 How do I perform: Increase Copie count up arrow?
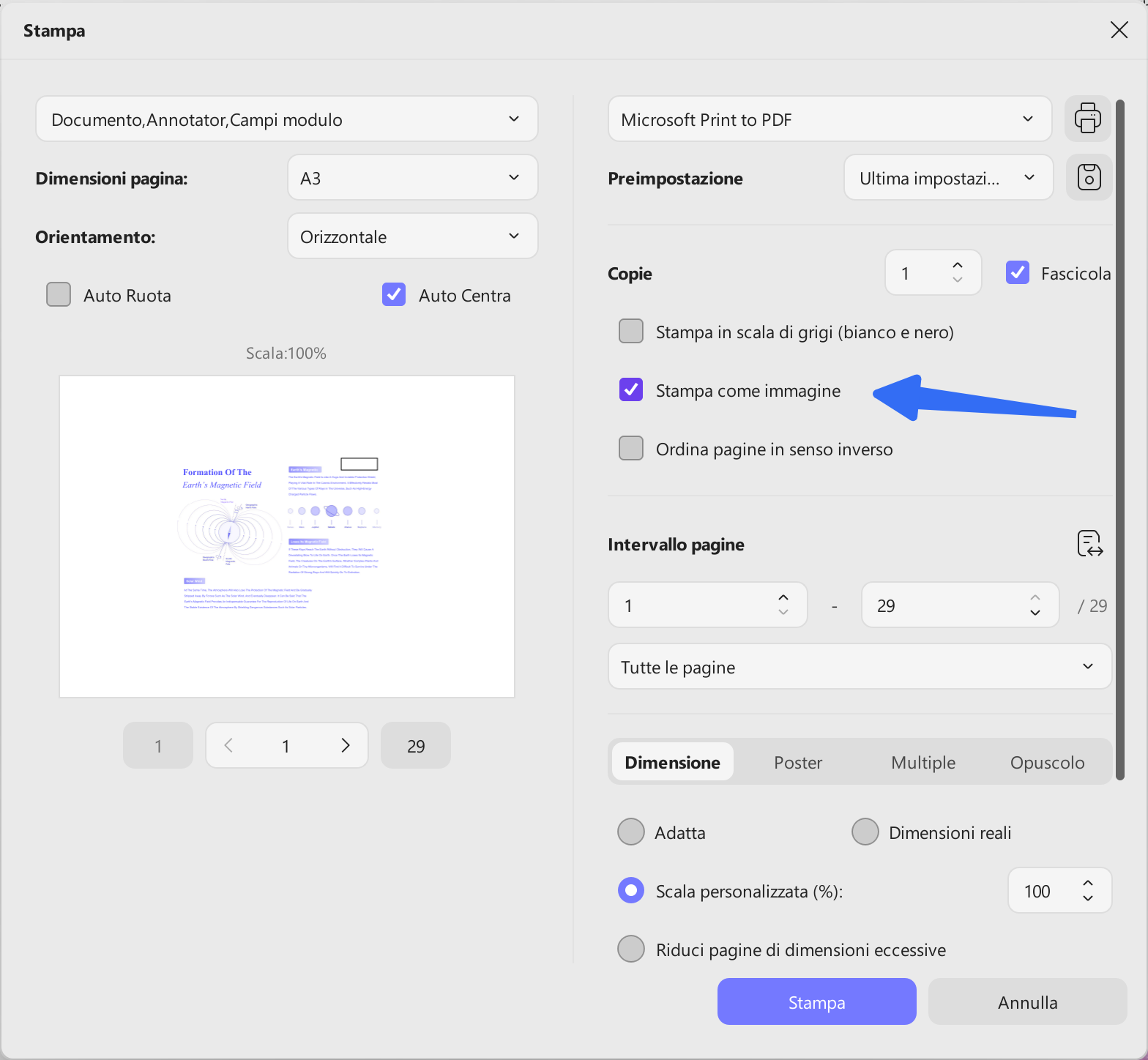(957, 265)
